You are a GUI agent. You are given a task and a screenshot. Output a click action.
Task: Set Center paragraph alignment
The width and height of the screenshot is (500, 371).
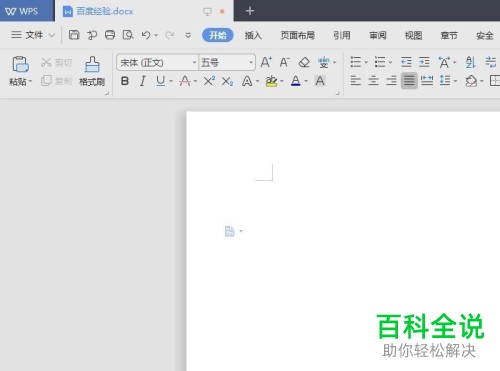(x=373, y=80)
